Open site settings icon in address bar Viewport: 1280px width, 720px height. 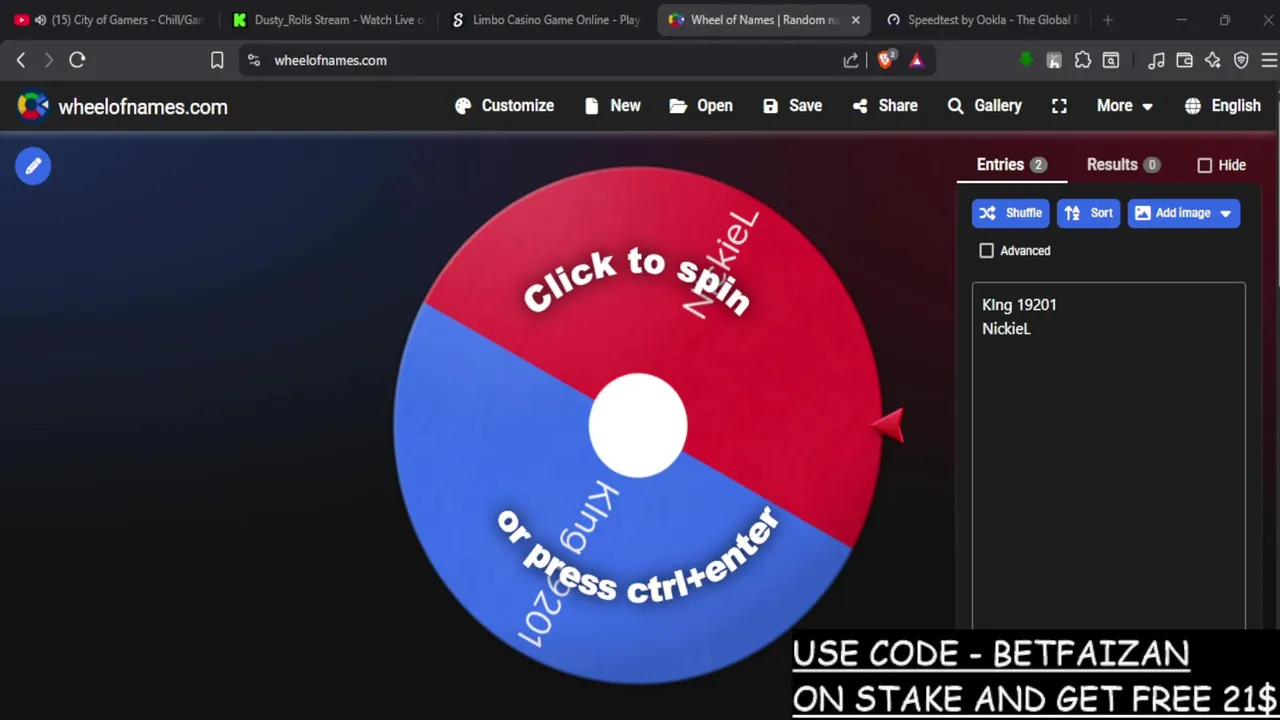point(254,60)
